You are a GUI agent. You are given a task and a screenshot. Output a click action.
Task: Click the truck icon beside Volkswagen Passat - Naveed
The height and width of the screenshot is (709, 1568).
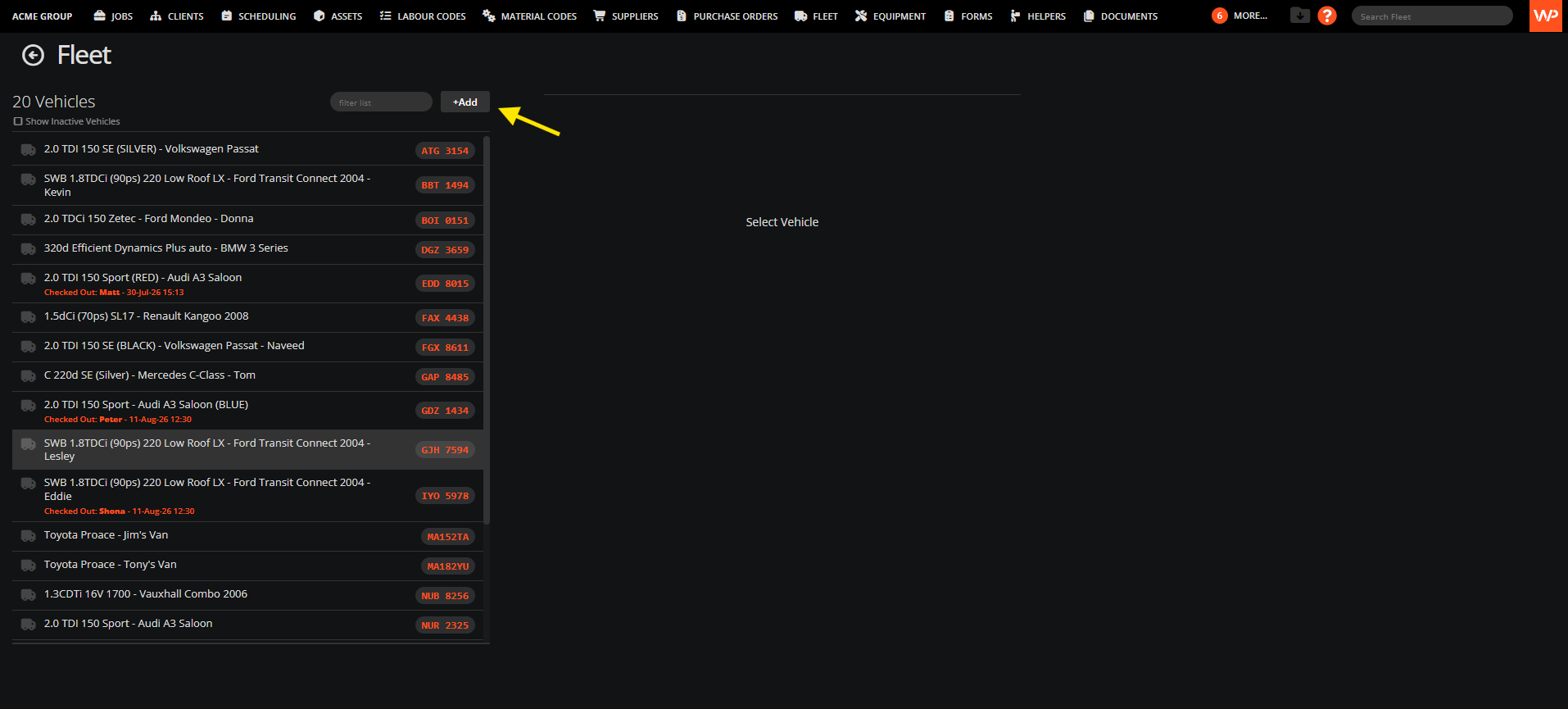28,347
